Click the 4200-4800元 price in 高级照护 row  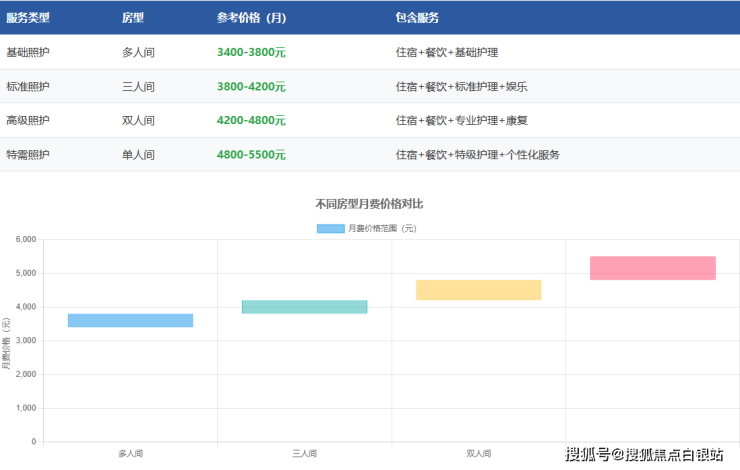click(251, 121)
